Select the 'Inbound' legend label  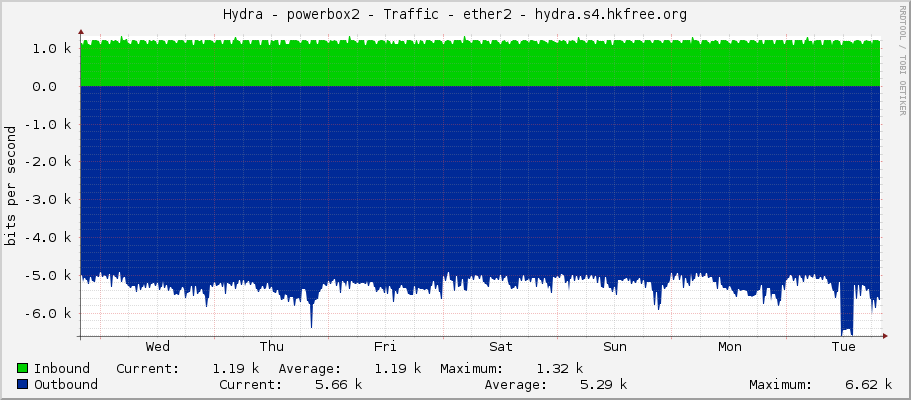coord(62,368)
